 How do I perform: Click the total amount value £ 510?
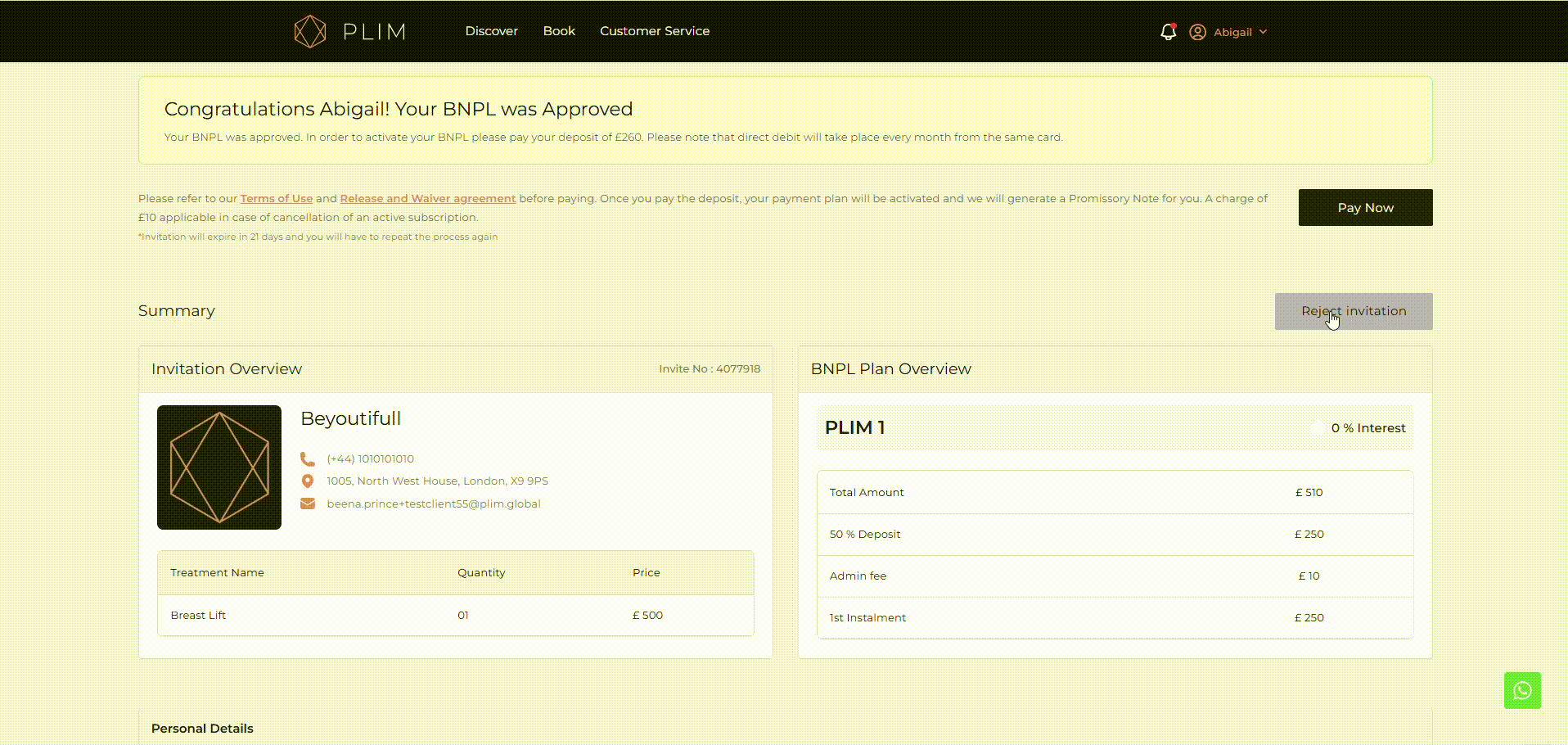[x=1309, y=492]
